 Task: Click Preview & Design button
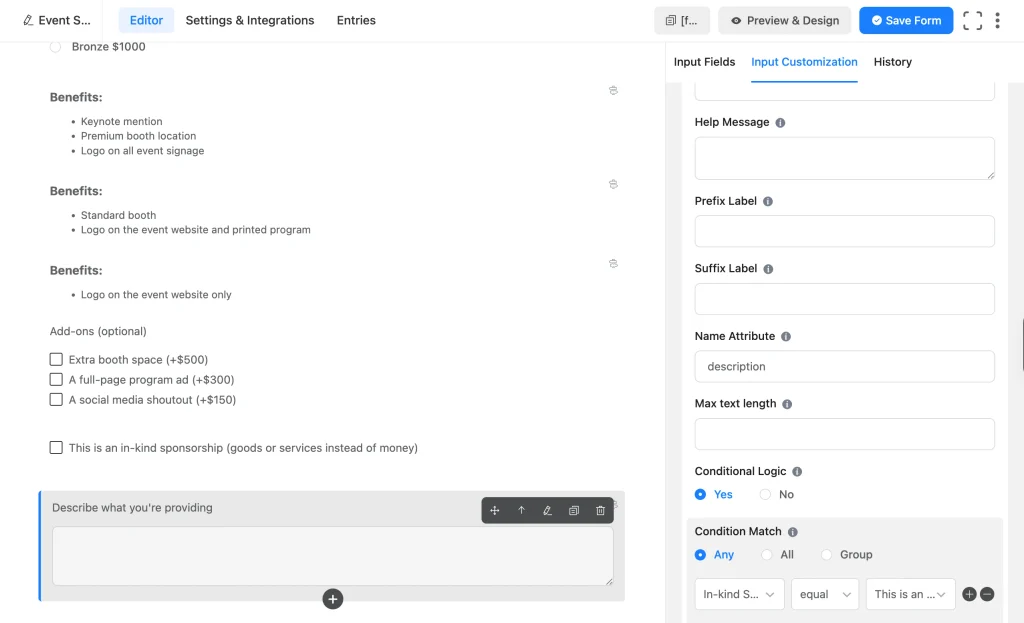click(x=784, y=20)
